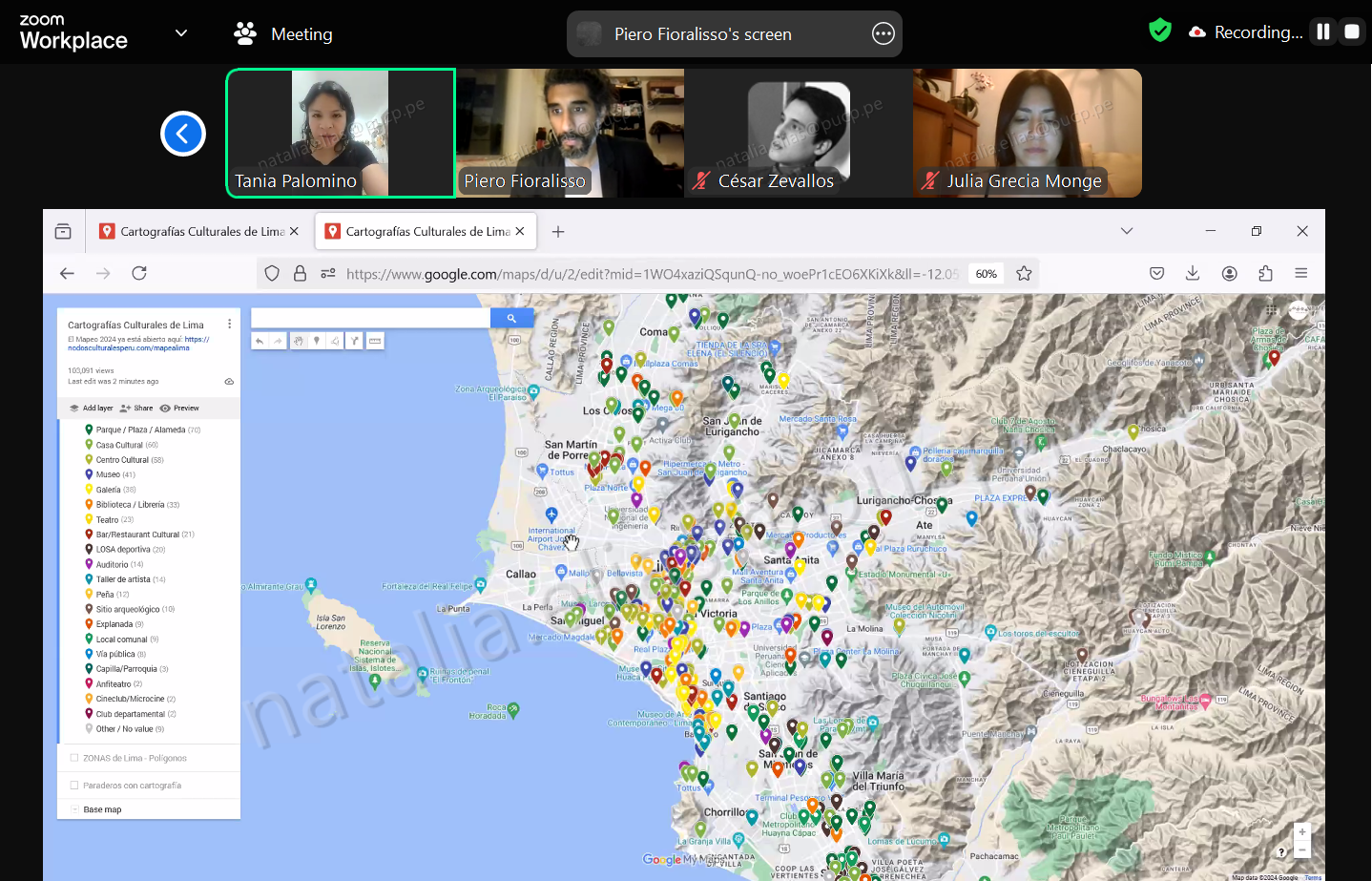Open the Zoom Meeting menu
The height and width of the screenshot is (881, 1372).
[x=283, y=34]
